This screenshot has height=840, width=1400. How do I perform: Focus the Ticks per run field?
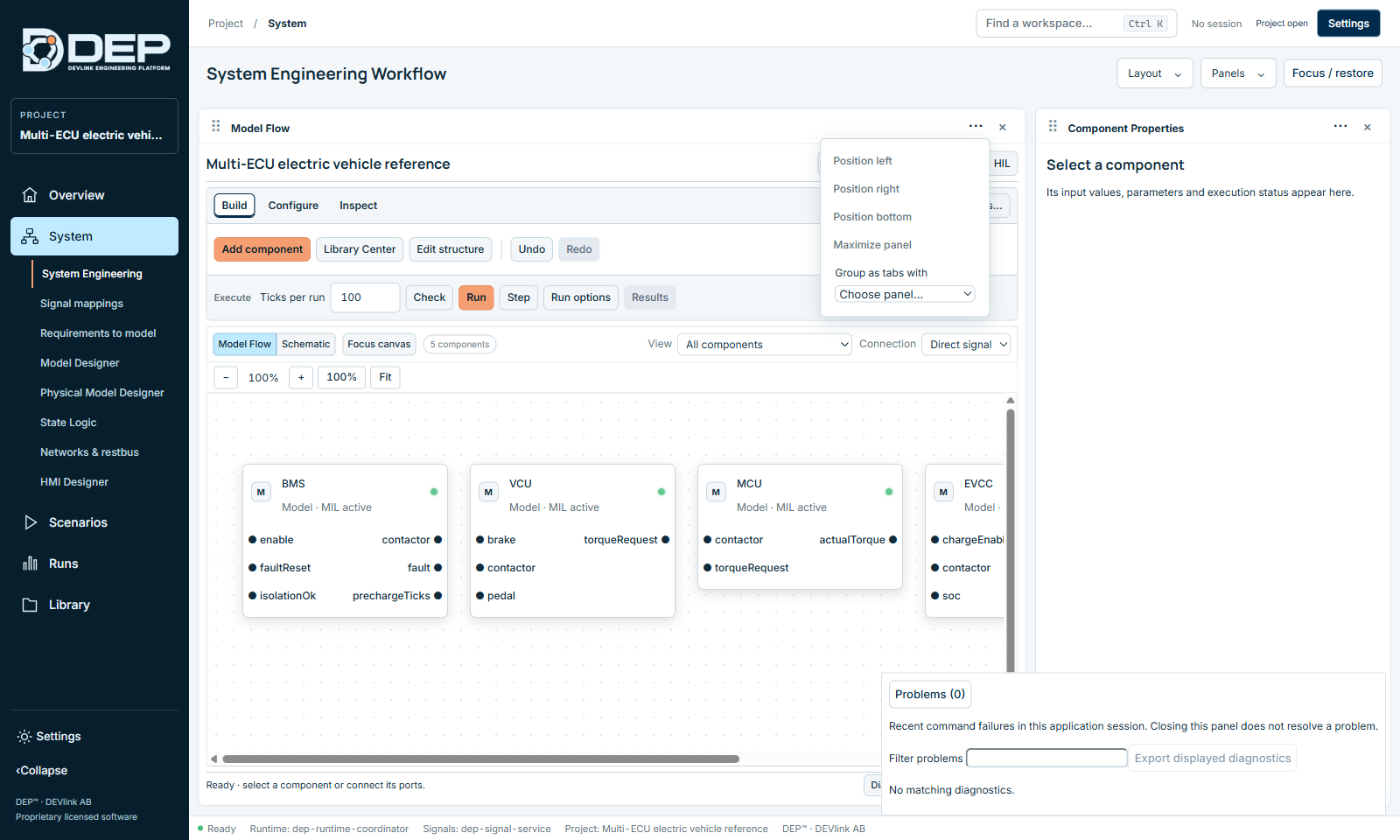[365, 297]
